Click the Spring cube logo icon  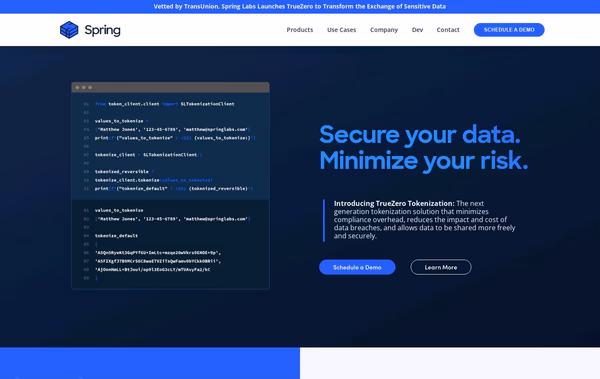click(69, 30)
